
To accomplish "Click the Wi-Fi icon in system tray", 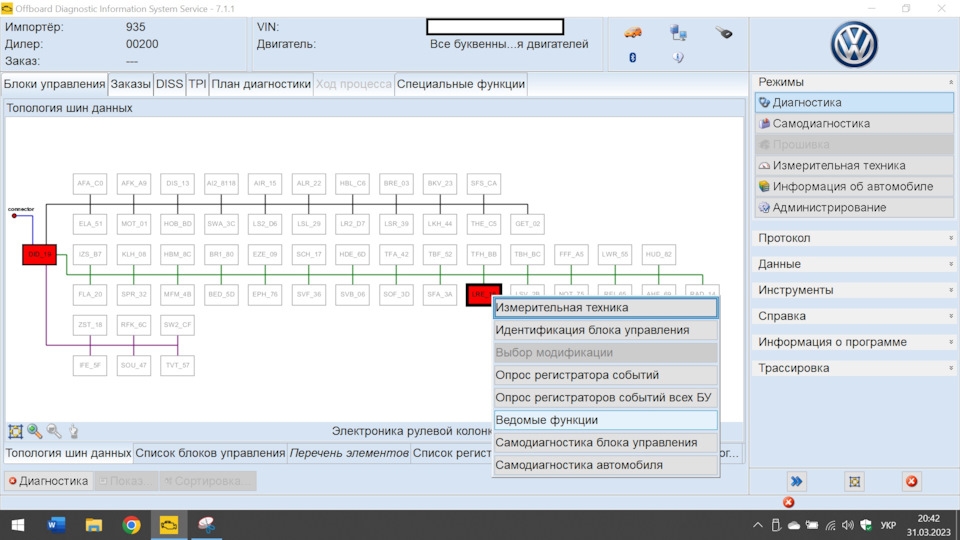I will click(x=830, y=525).
